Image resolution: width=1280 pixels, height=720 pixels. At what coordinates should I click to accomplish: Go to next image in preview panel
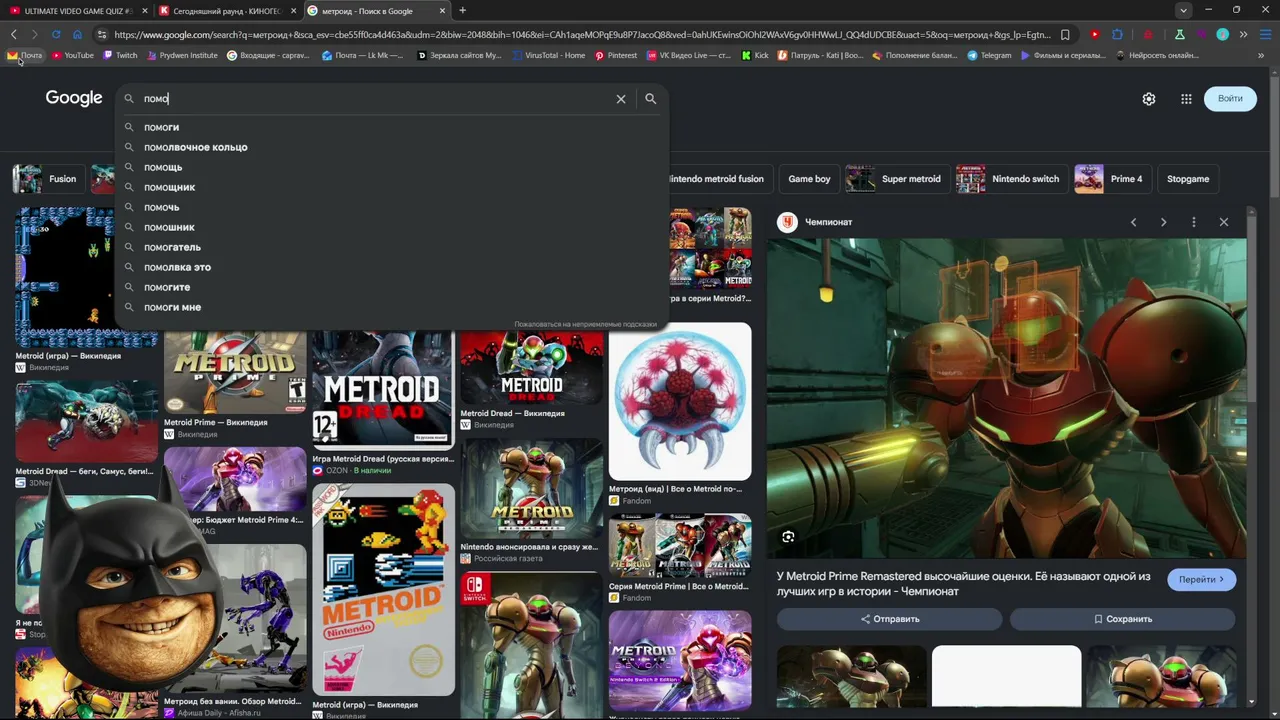coord(1163,222)
